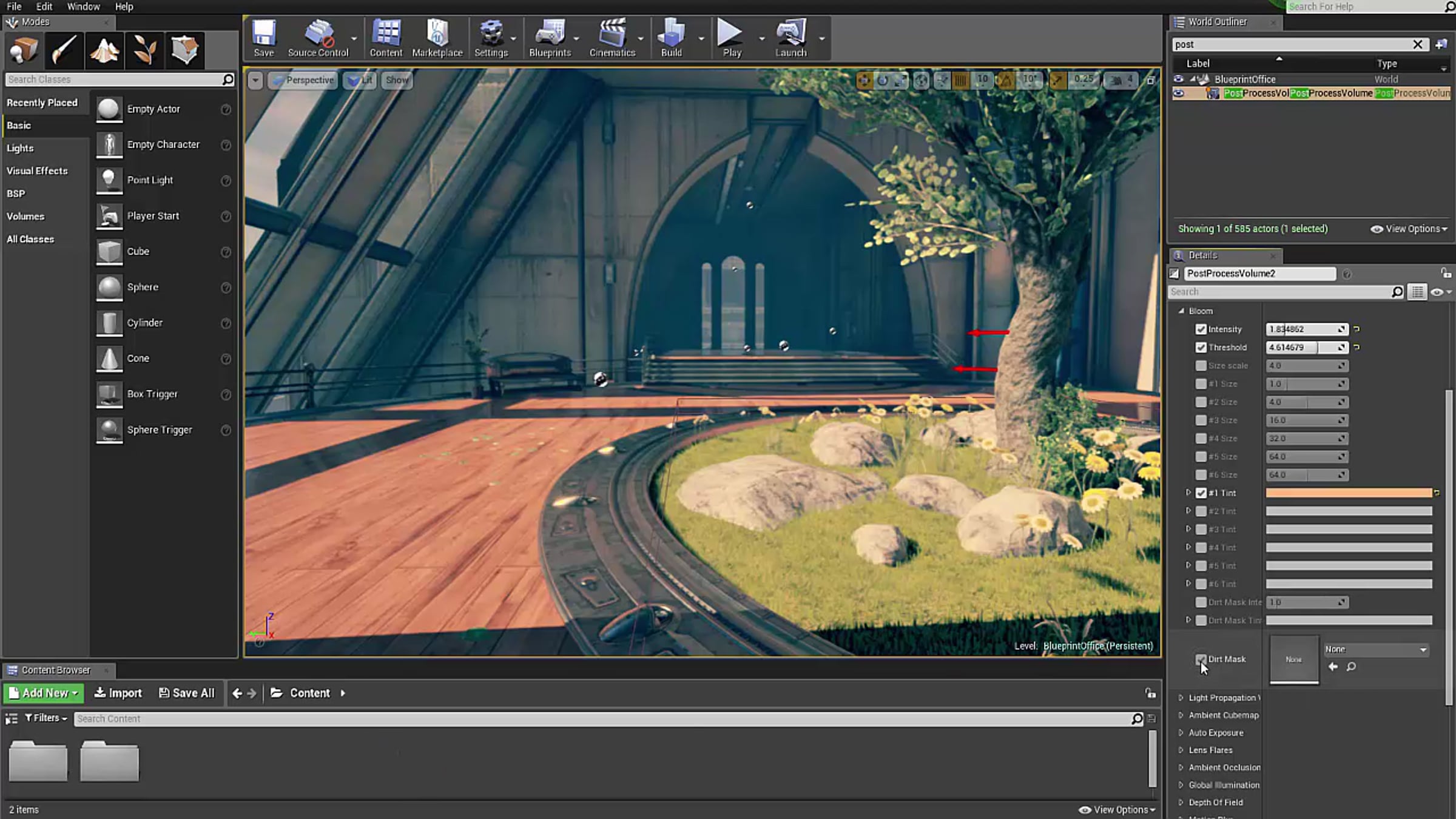Select the Foliage mode icon
Viewport: 1456px width, 819px height.
[x=144, y=50]
